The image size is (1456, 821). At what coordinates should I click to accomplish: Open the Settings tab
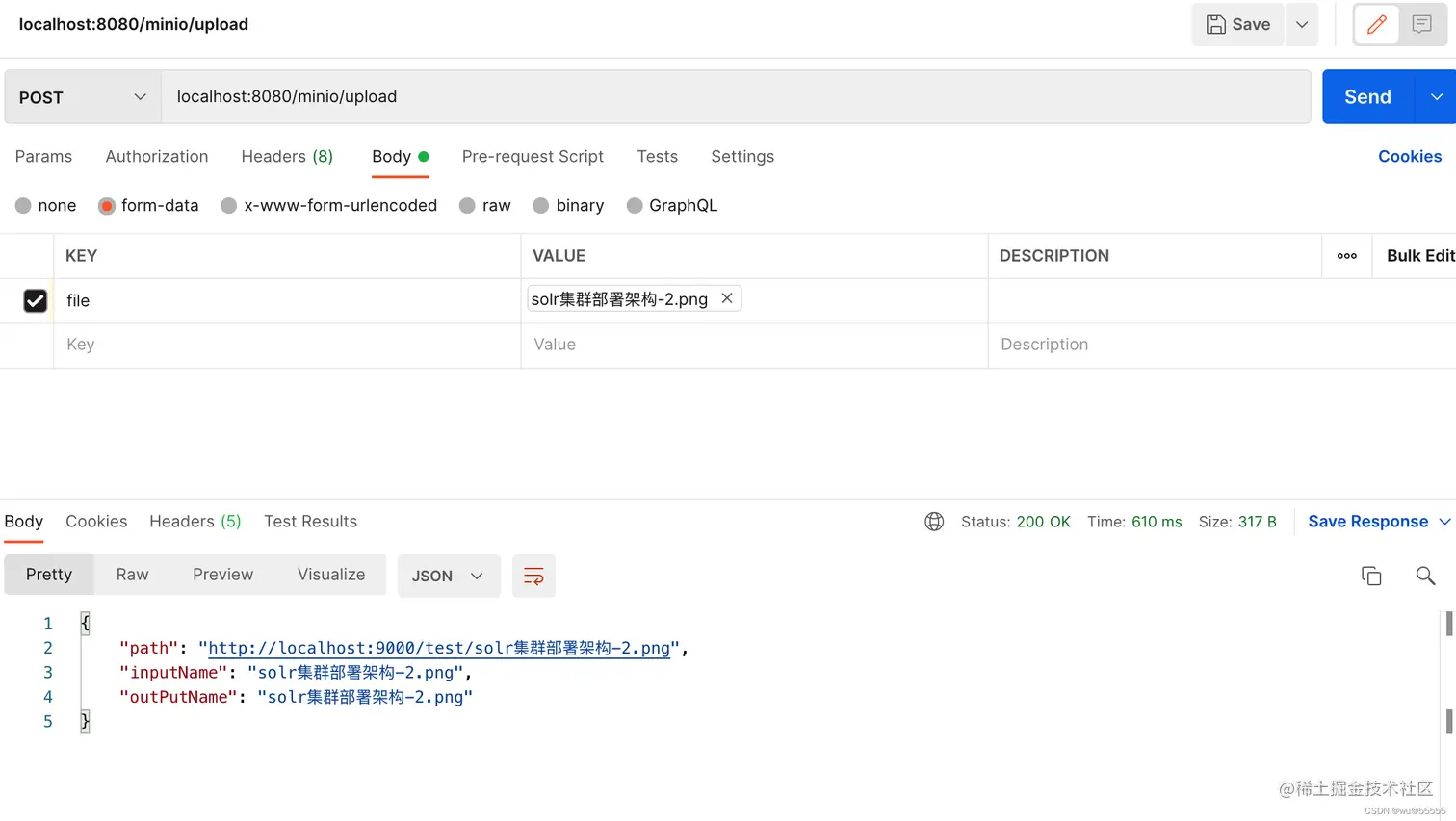click(742, 157)
